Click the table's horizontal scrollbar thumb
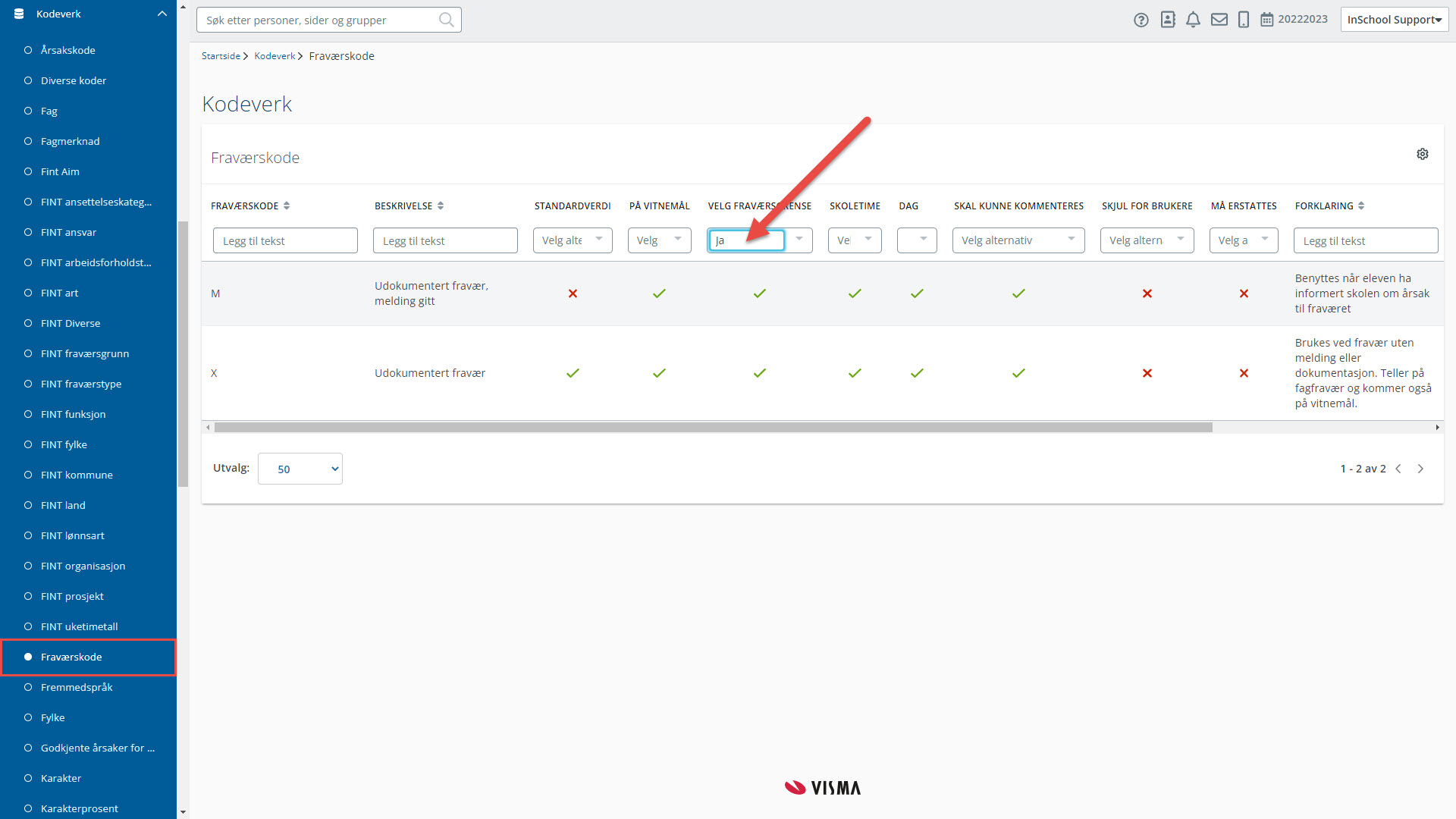The width and height of the screenshot is (1456, 819). point(713,428)
